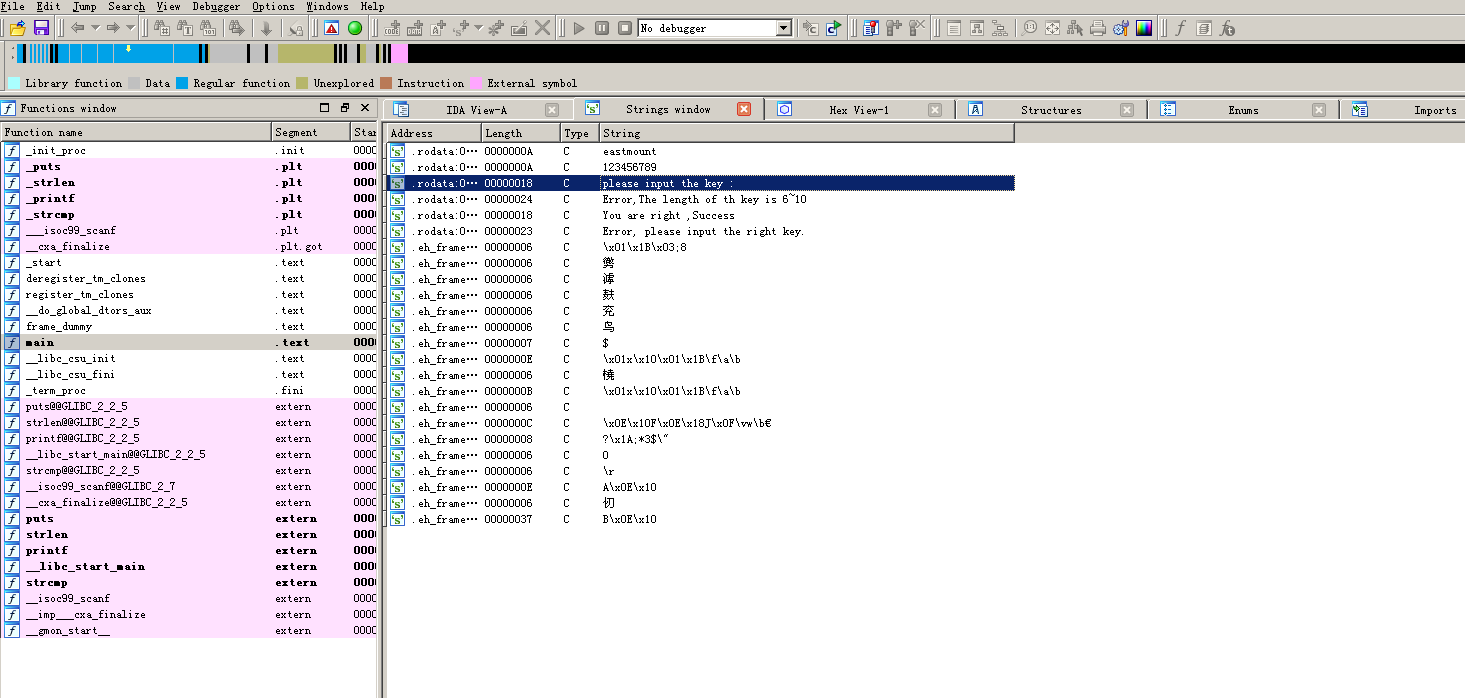Viewport: 1465px width, 698px height.
Task: Open the text search binoculars tool
Action: tap(184, 28)
